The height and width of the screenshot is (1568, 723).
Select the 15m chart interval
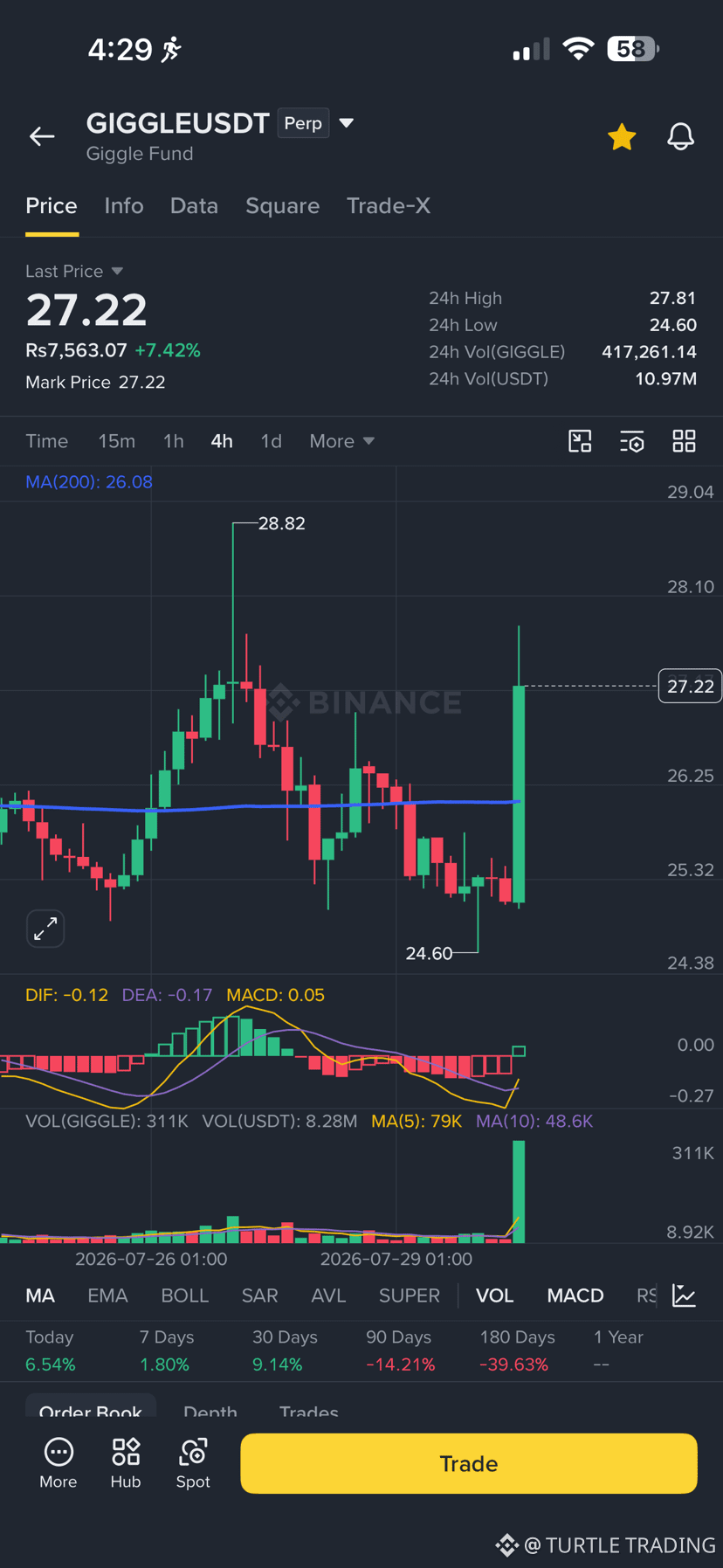point(116,441)
